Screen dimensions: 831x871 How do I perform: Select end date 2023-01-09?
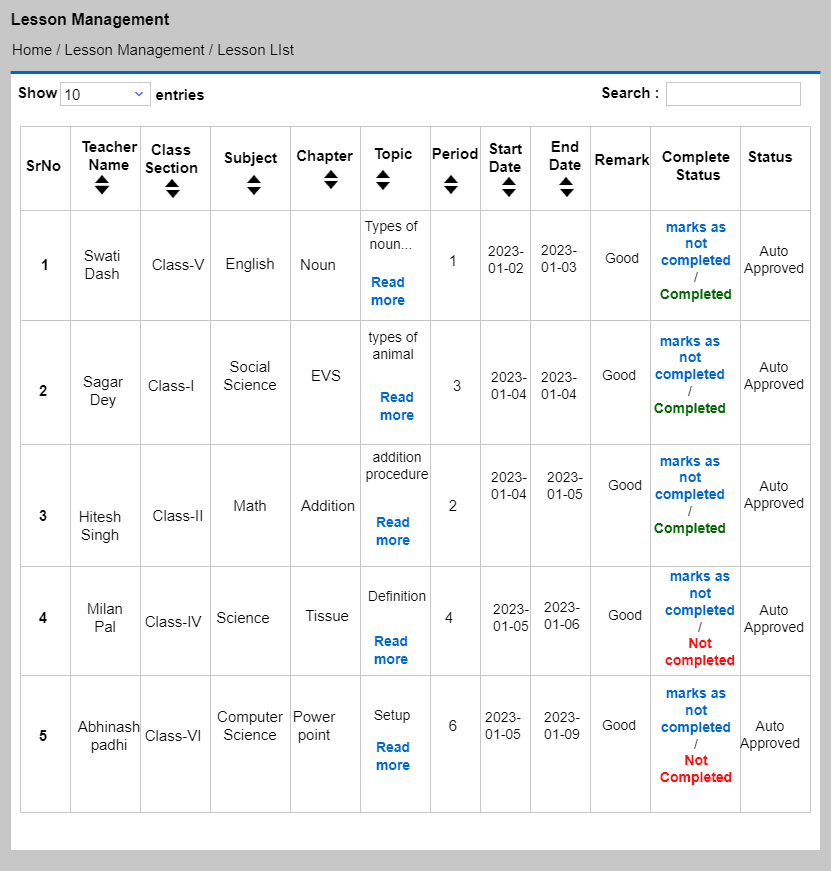(x=562, y=725)
